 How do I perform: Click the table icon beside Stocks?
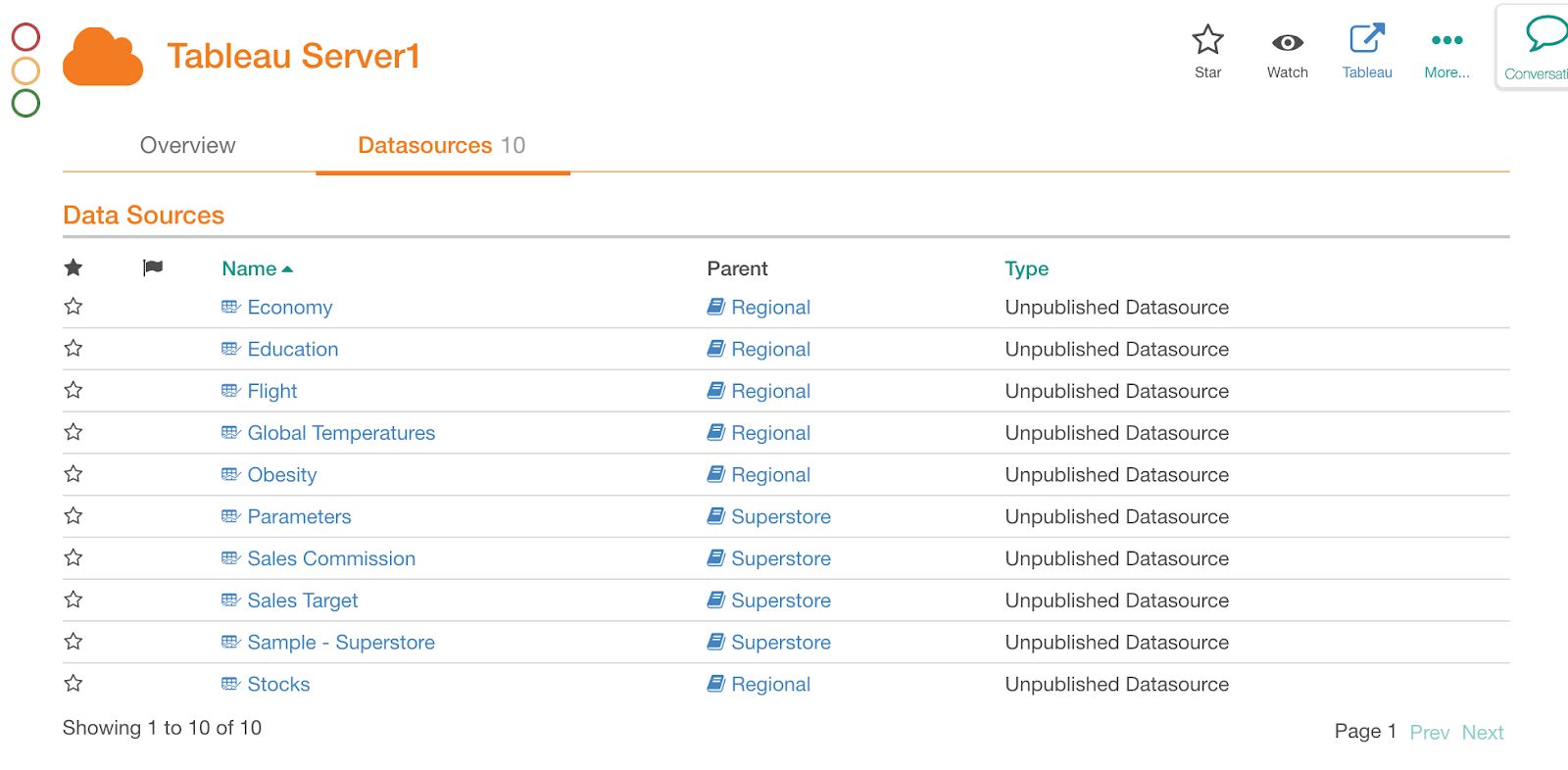pyautogui.click(x=231, y=684)
